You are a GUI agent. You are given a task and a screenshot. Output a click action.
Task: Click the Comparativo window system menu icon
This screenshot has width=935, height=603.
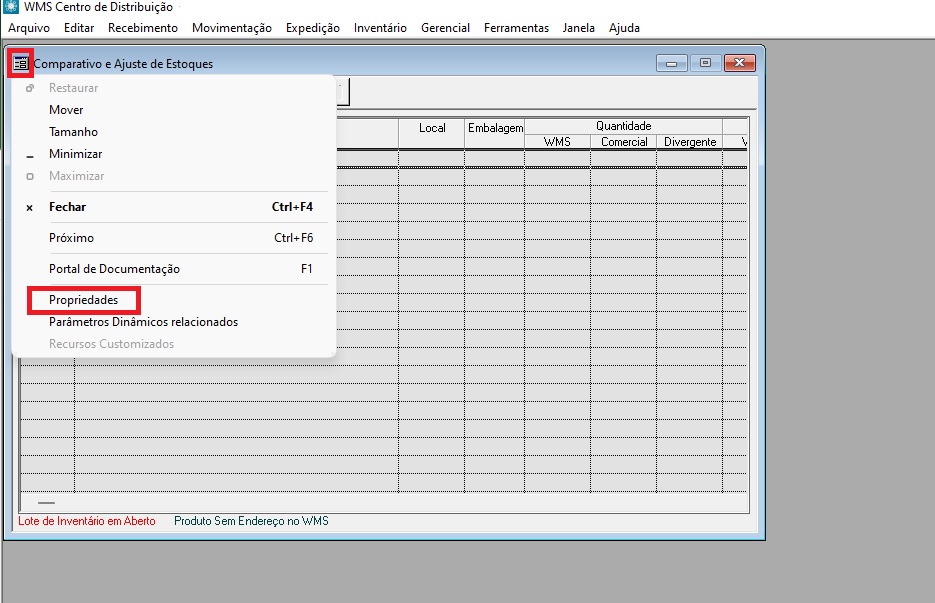tap(21, 63)
